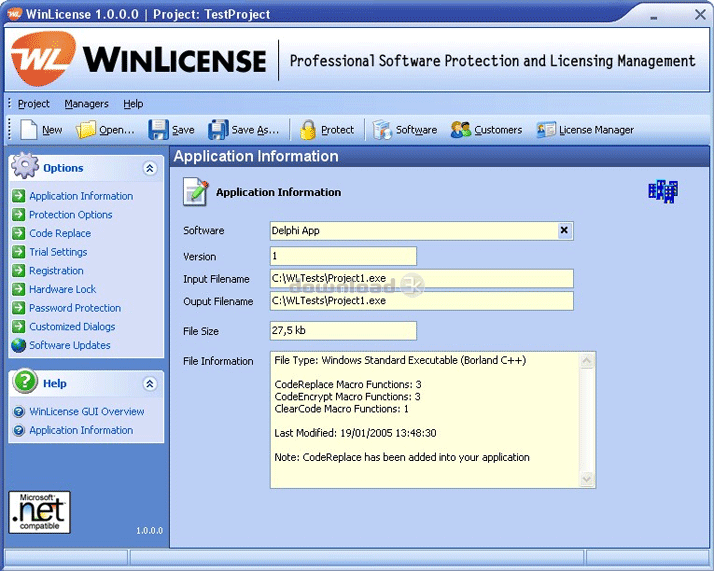Screen dimensions: 714x571
Task: Open Software Updates section
Action: [x=70, y=345]
